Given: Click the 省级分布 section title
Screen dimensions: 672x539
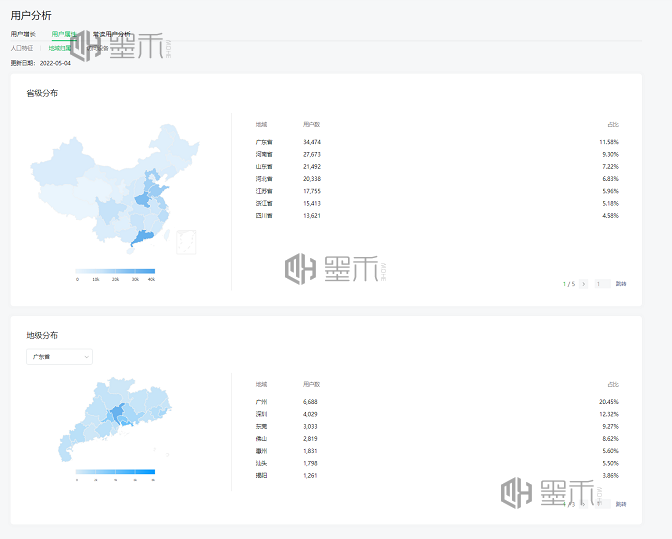Looking at the screenshot, I should click(42, 93).
